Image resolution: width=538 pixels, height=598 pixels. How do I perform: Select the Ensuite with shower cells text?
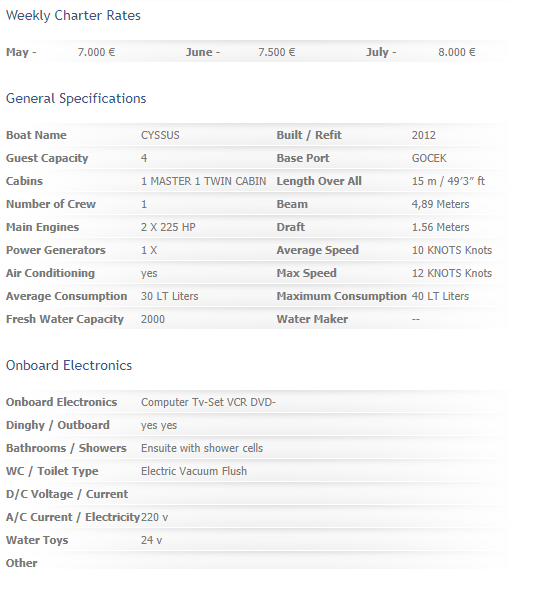click(x=202, y=448)
